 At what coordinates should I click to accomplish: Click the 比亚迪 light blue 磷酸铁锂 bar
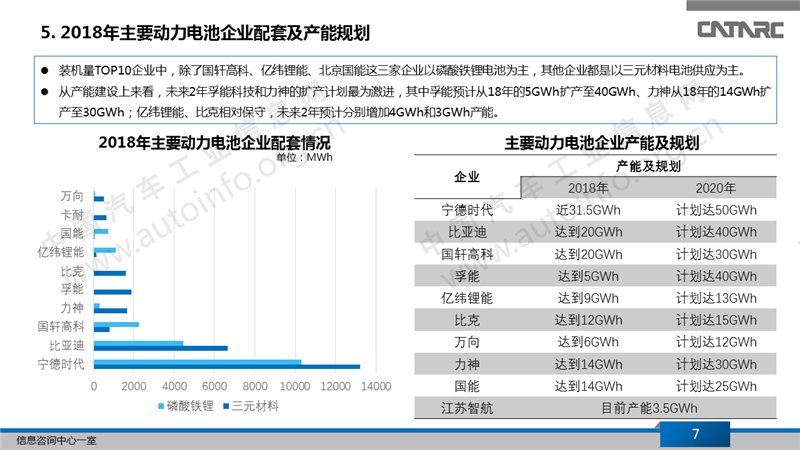[x=138, y=344]
